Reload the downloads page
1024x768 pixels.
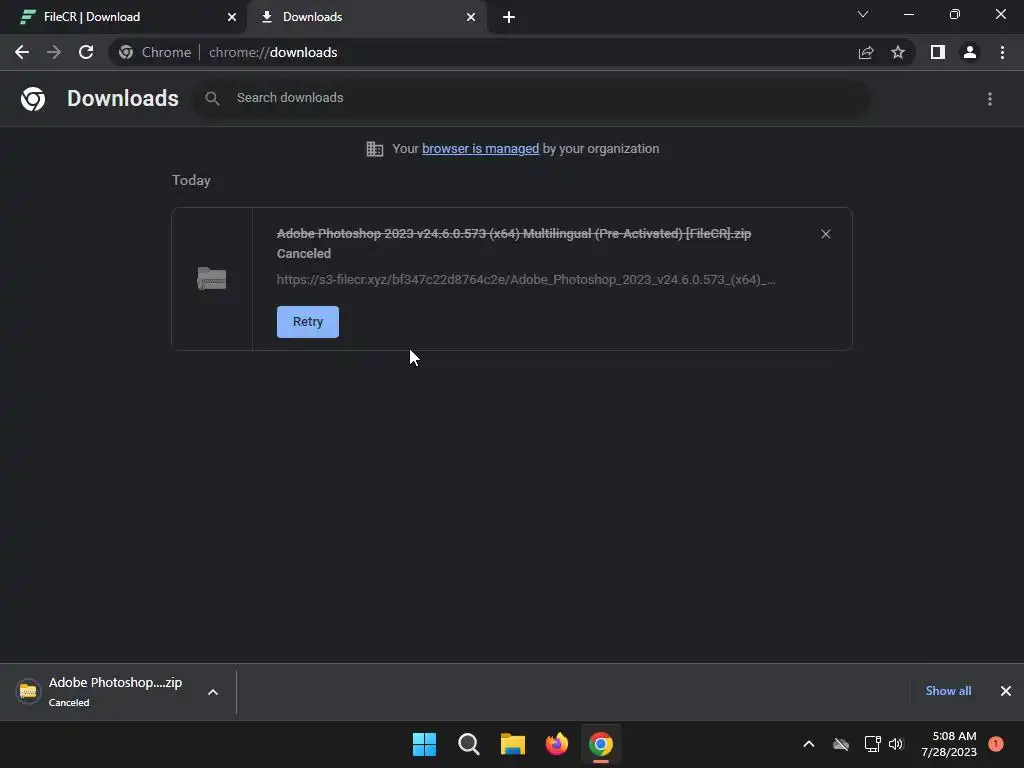pyautogui.click(x=86, y=52)
